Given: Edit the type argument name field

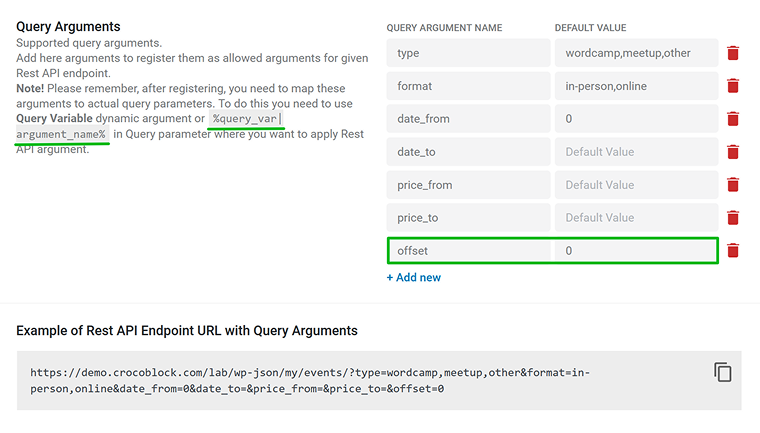Looking at the screenshot, I should (468, 53).
